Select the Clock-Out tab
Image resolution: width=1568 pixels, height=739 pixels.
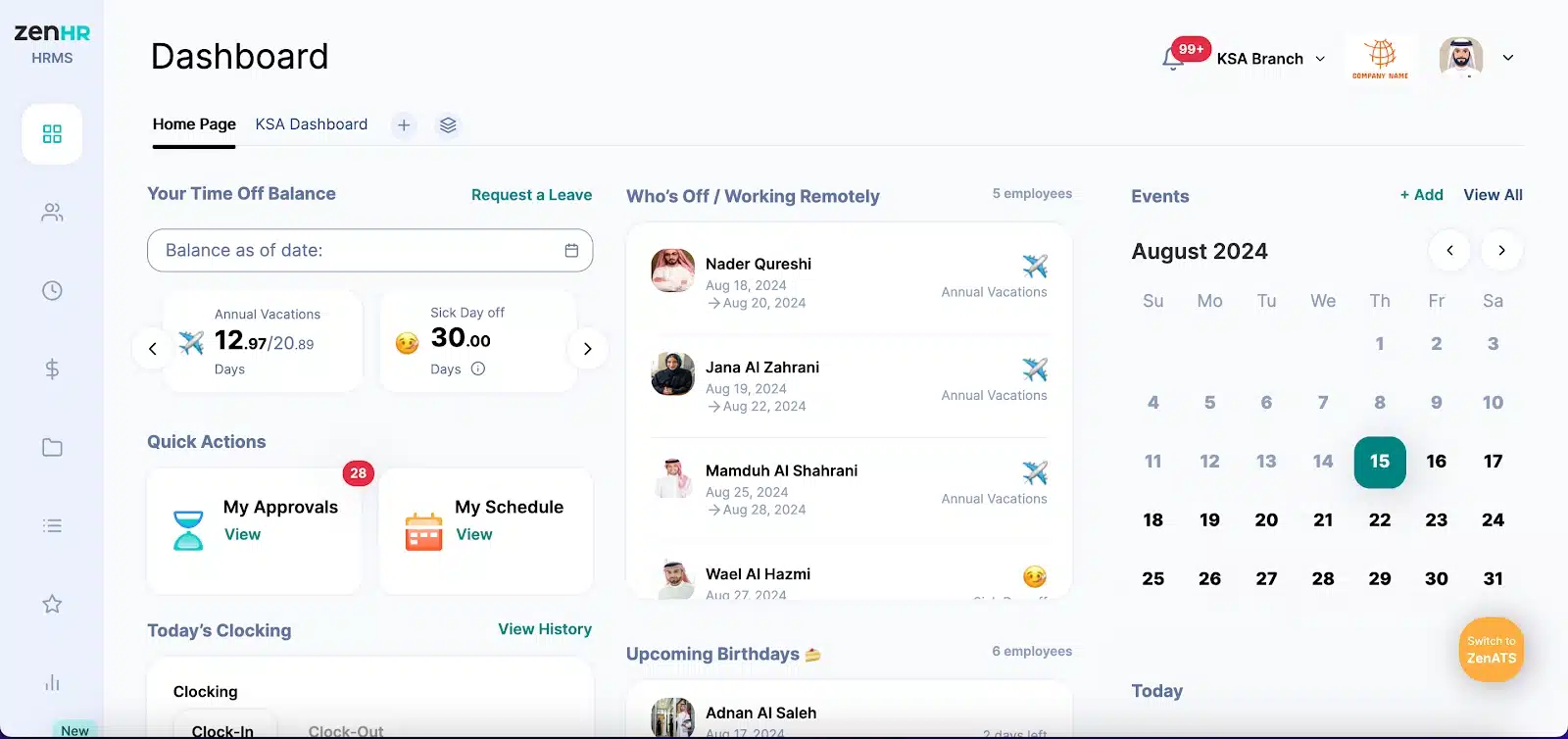coord(346,730)
